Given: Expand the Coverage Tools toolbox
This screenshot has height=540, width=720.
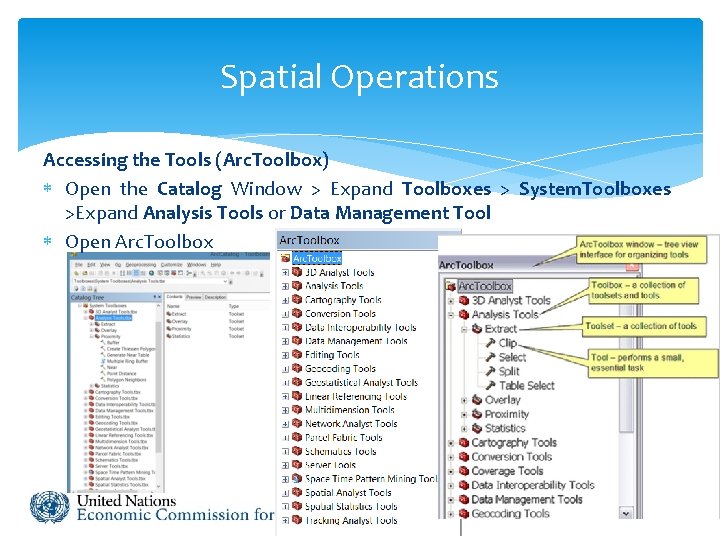Looking at the screenshot, I should coord(451,471).
